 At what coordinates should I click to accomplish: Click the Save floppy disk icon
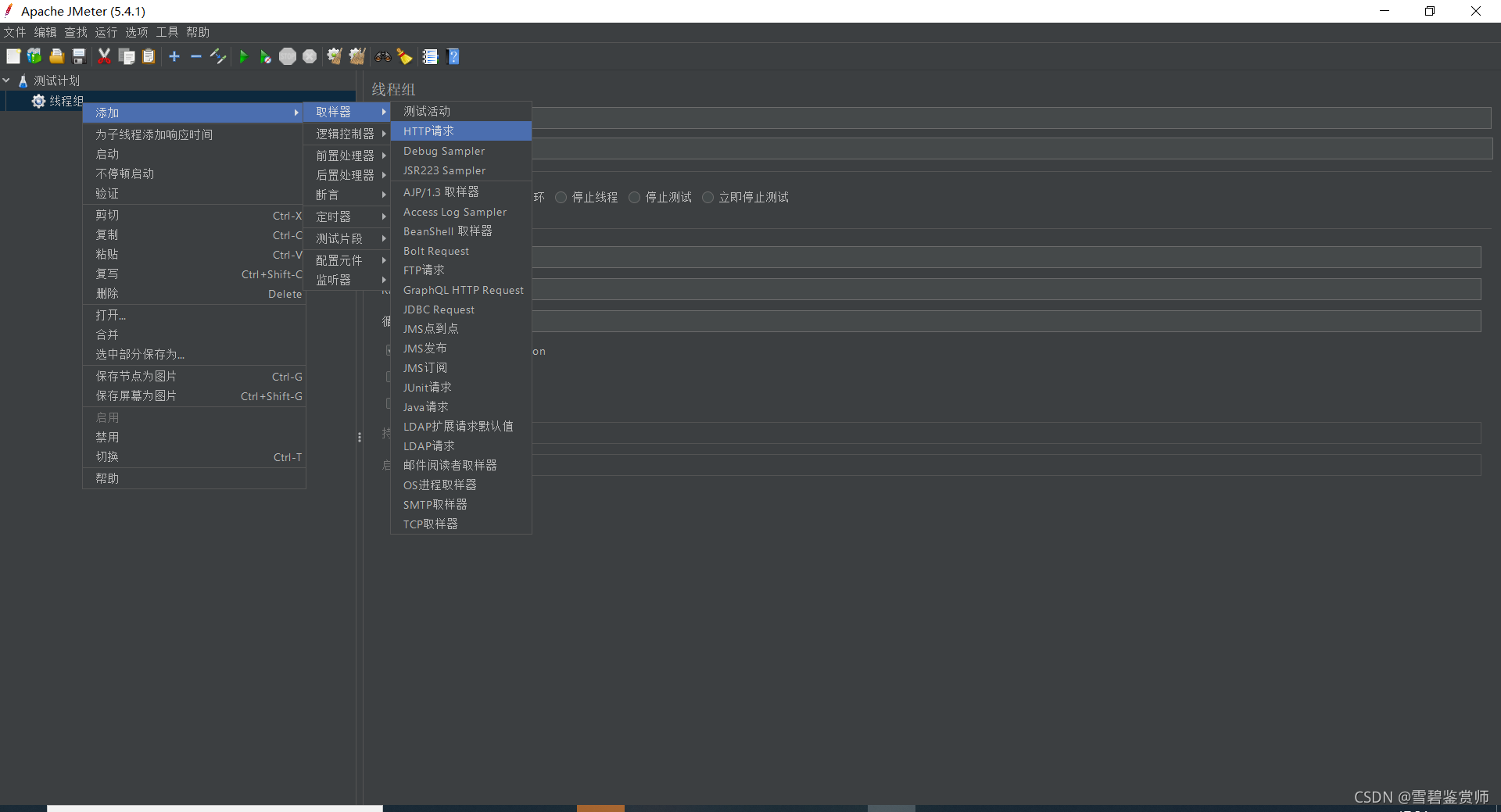click(x=79, y=56)
